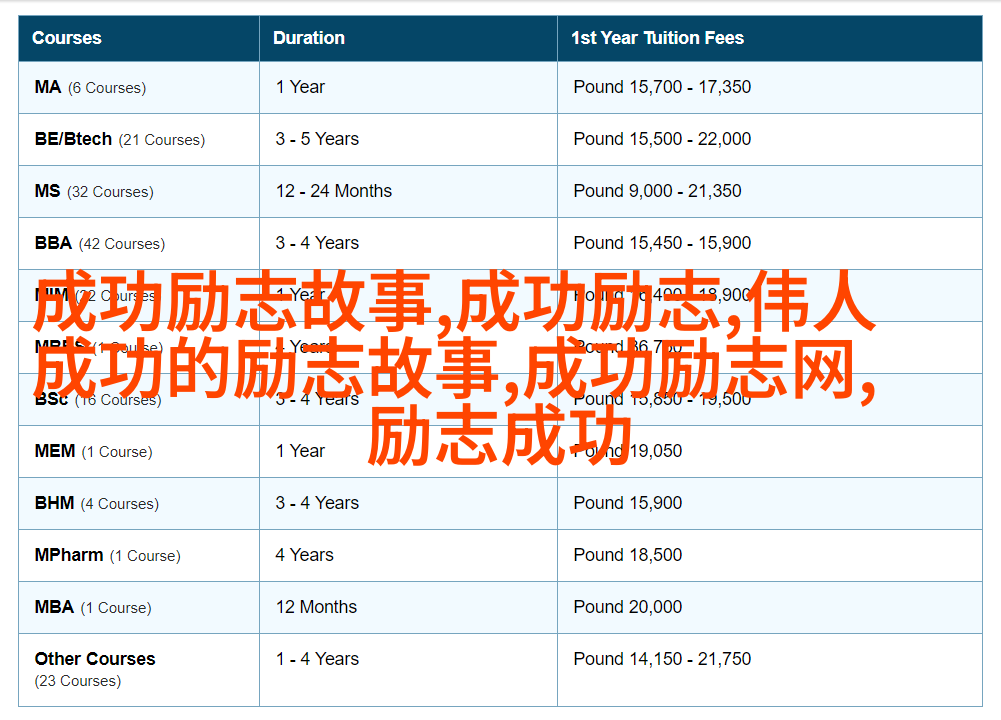1001x720 pixels.
Task: Click the MPharm 4 Years duration cell
Action: tap(305, 555)
